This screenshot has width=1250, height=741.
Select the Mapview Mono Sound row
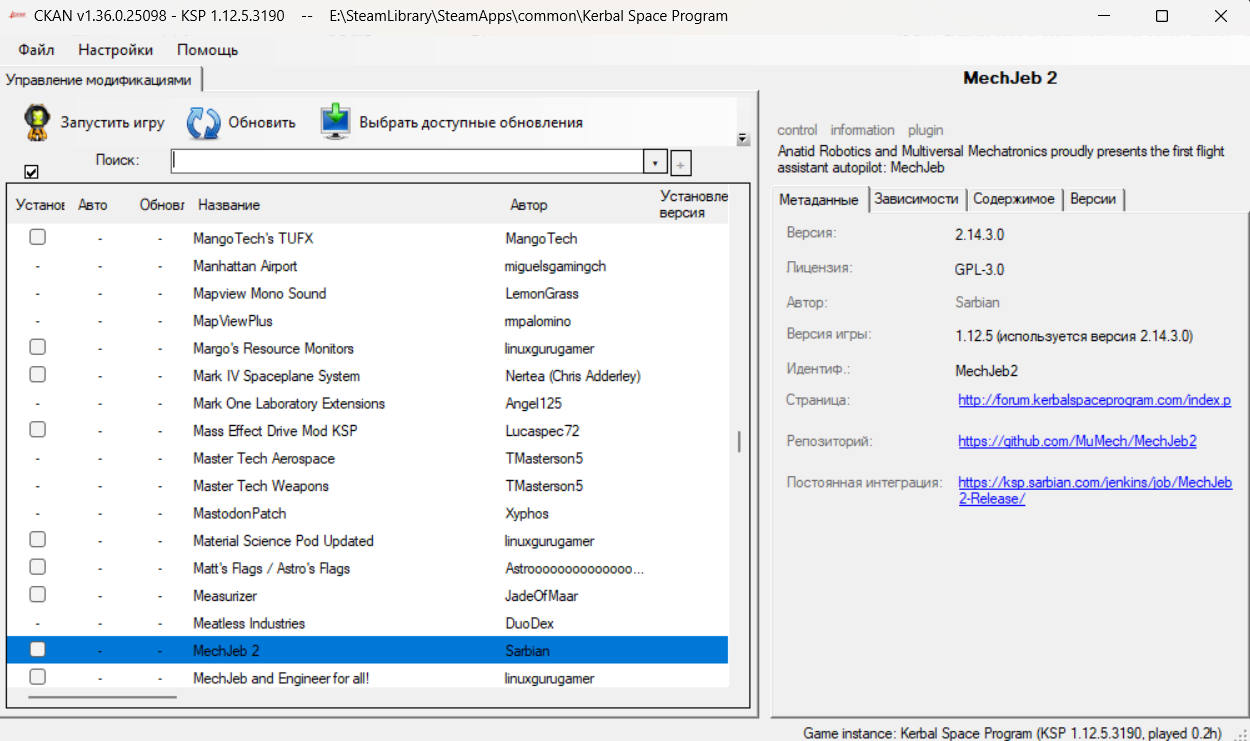(367, 293)
